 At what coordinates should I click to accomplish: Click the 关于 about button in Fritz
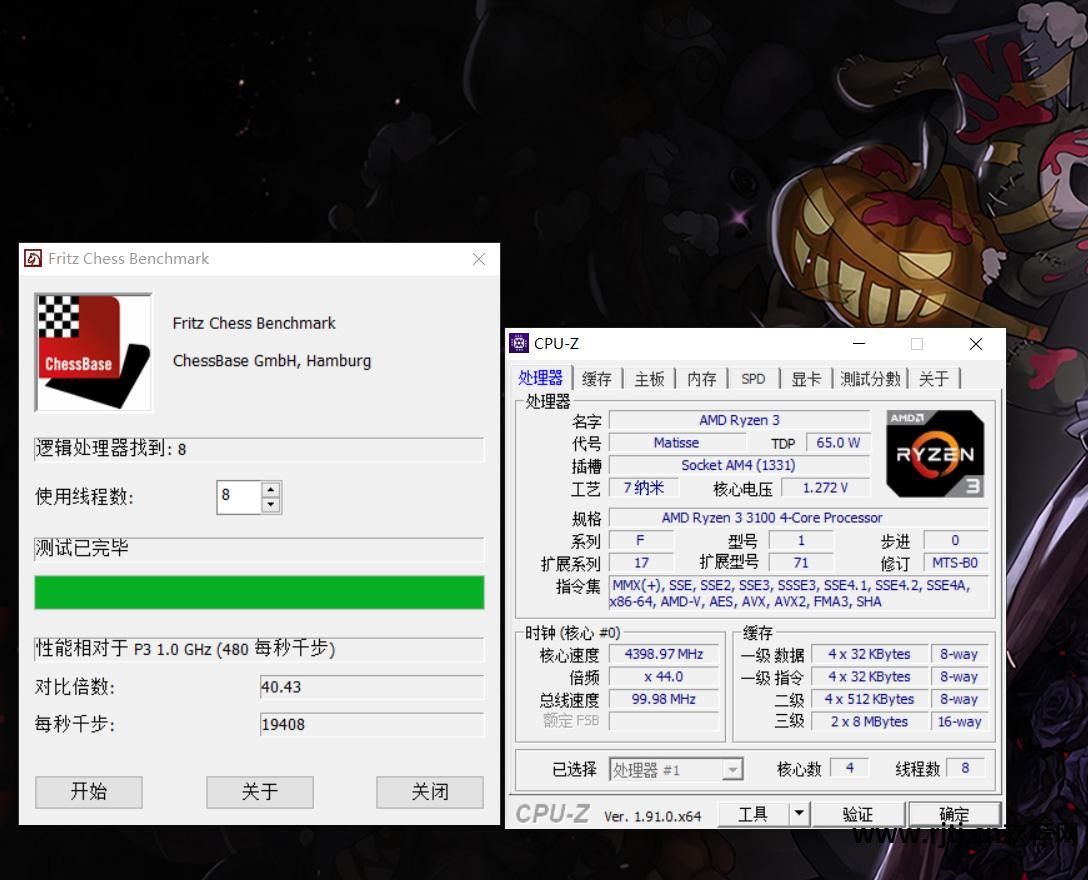click(x=260, y=792)
